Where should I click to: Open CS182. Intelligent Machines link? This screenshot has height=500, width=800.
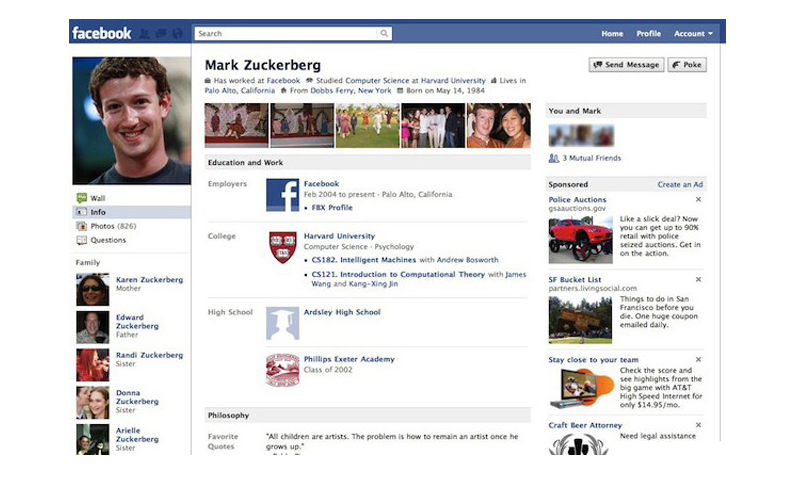pos(363,260)
